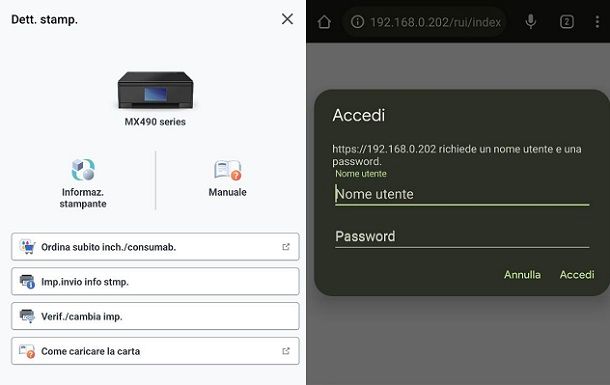Viewport: 610px width, 385px height.
Task: Click paper loading help icon
Action: (x=27, y=351)
